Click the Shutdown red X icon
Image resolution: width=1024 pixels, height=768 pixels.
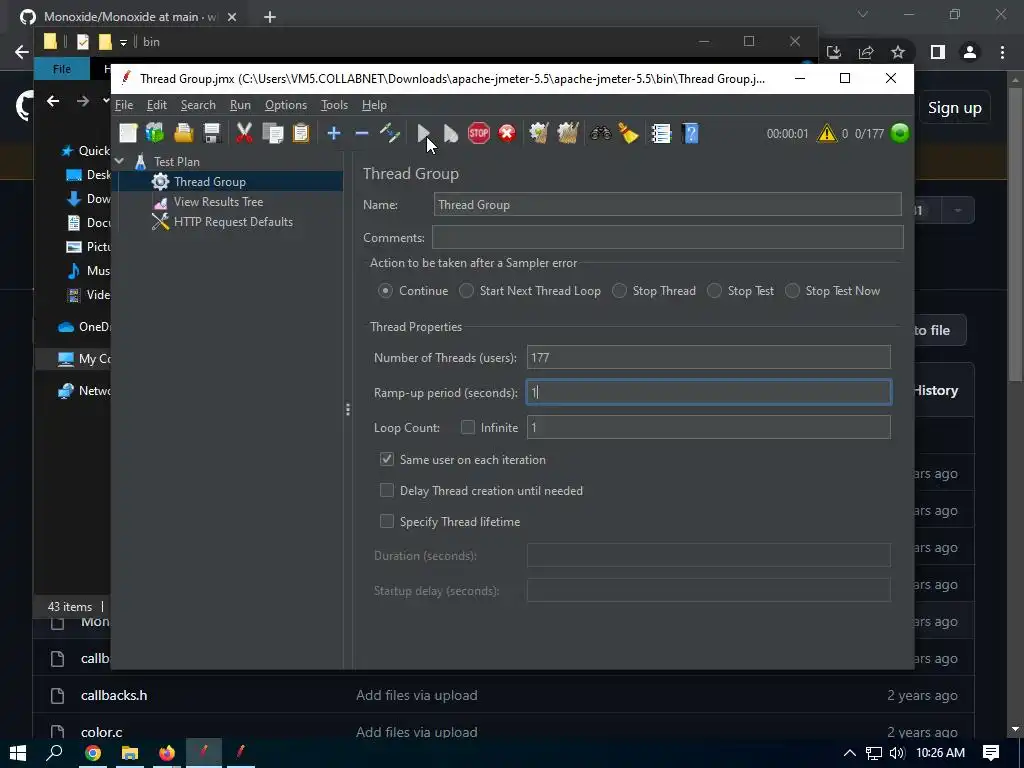click(507, 133)
